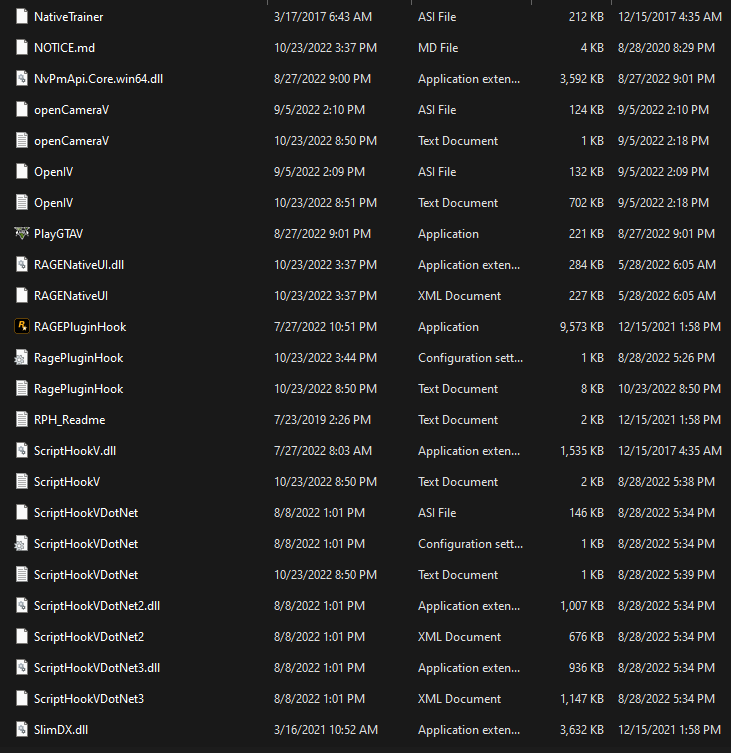Click the date 8/28/2022 5:38 PM

666,482
